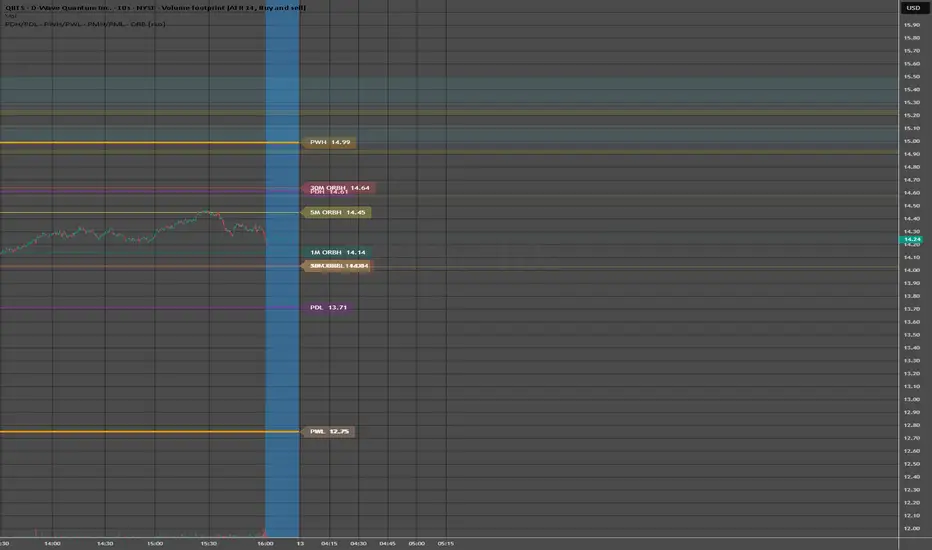The width and height of the screenshot is (932, 550).
Task: Select the Vol indicator legend
Action: pyautogui.click(x=11, y=16)
